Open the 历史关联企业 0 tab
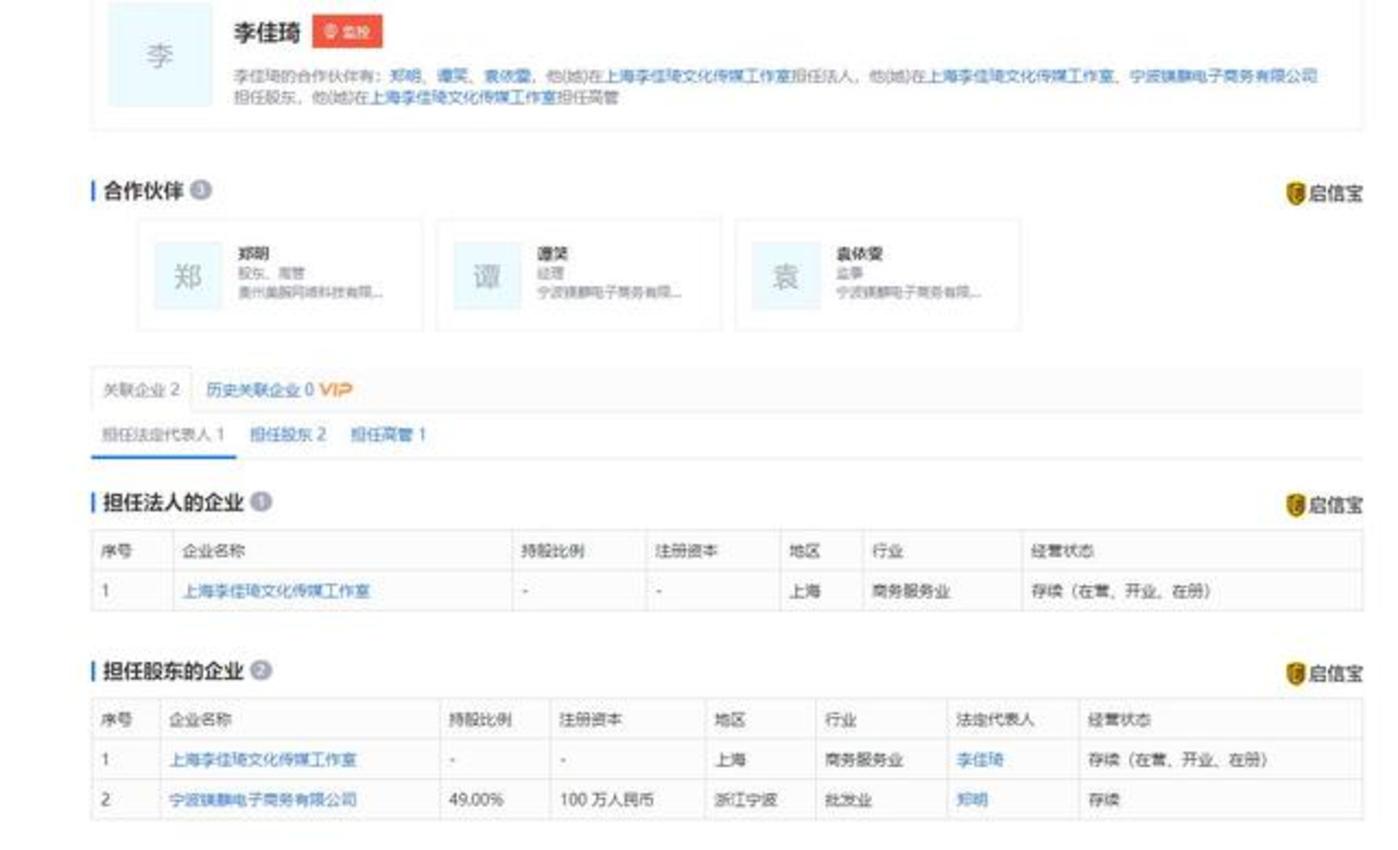 (x=259, y=389)
